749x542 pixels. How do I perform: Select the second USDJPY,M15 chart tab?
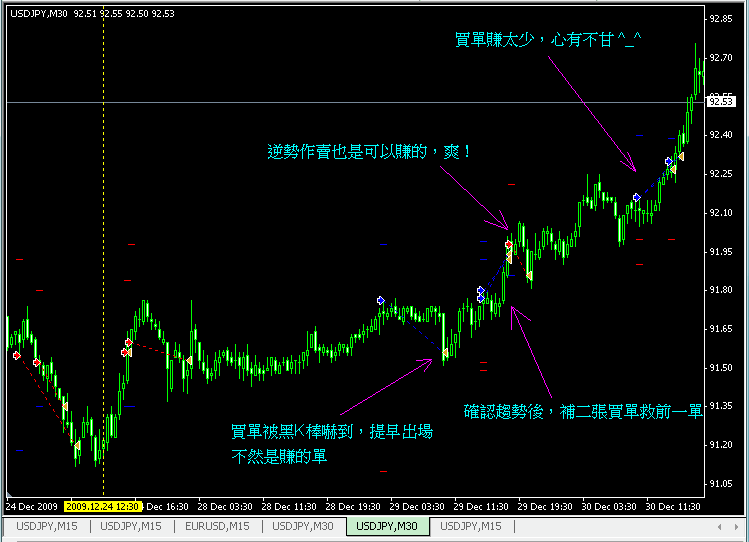tap(131, 526)
